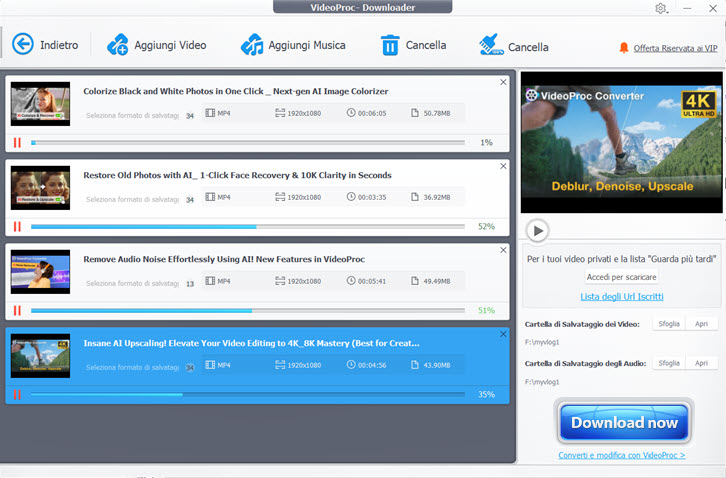726x478 pixels.
Task: Click Apri for video save folder
Action: coord(701,324)
